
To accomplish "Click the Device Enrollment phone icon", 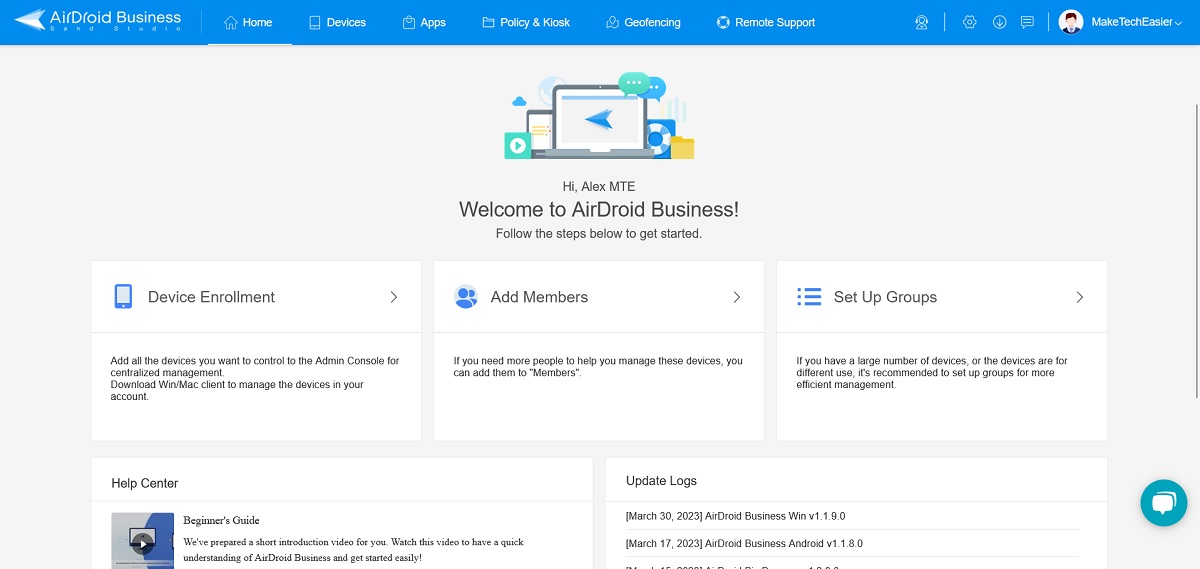I will pos(123,297).
